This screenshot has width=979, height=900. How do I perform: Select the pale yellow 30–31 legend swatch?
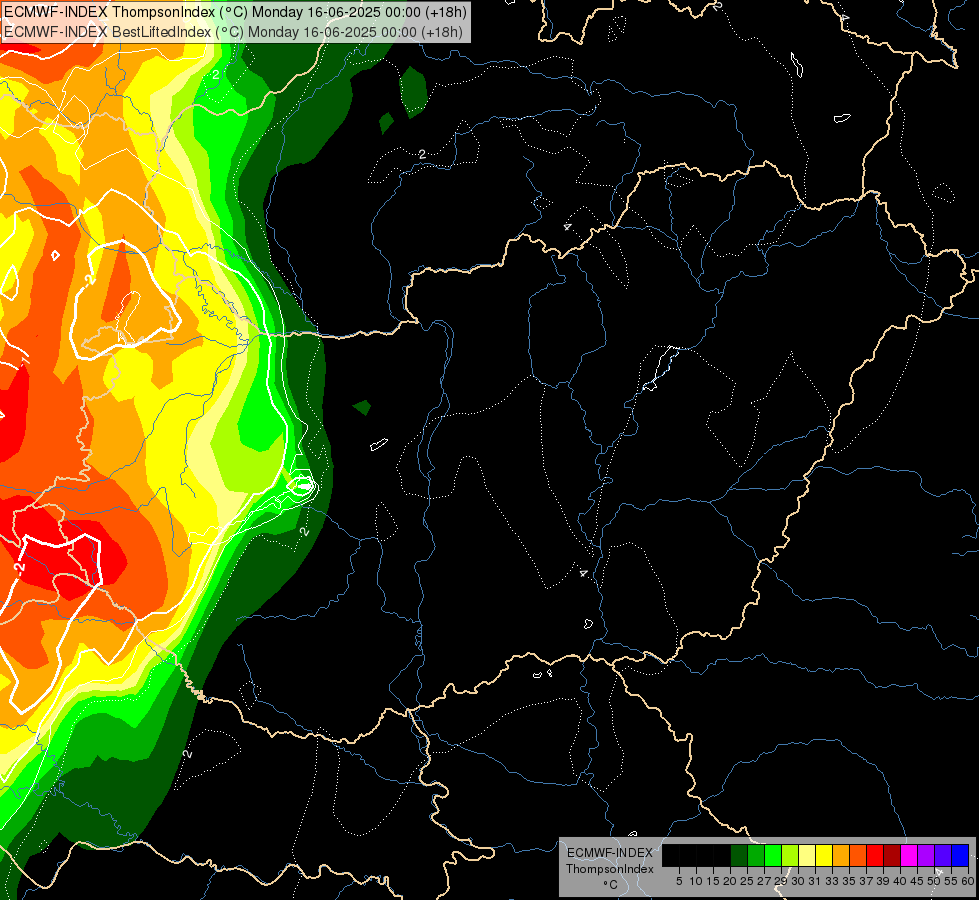[807, 855]
